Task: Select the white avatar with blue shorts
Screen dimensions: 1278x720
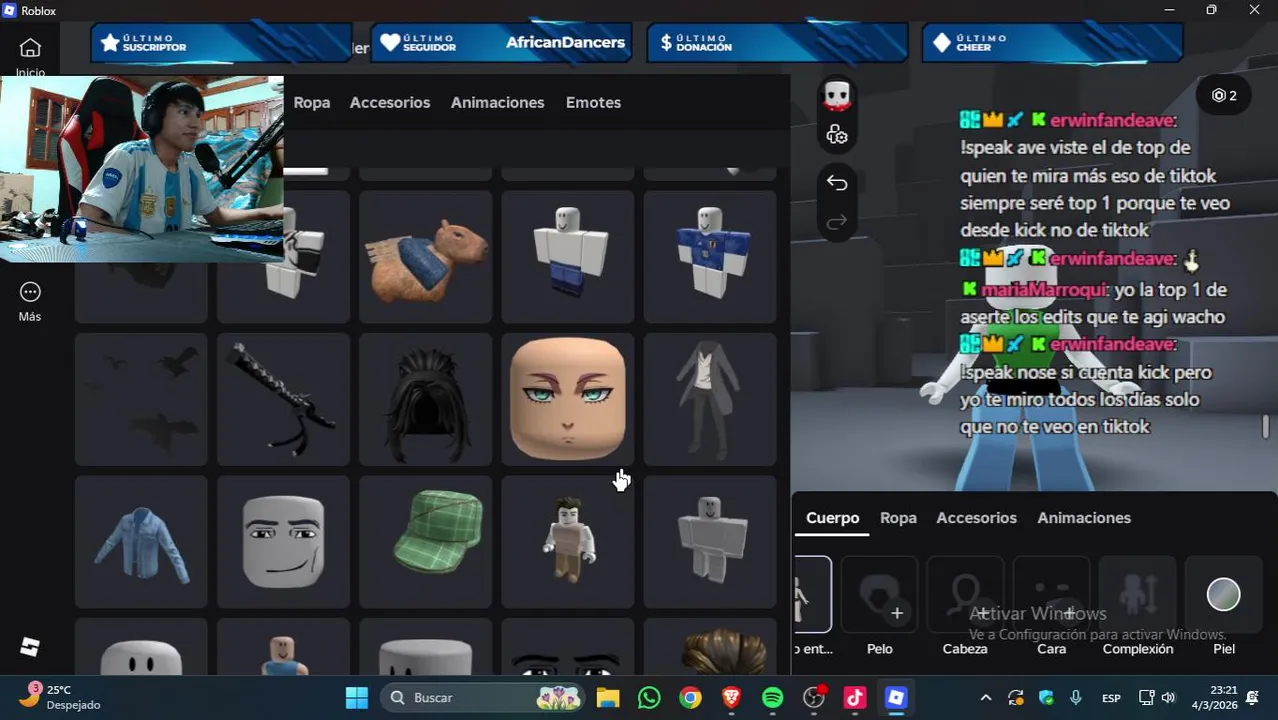Action: click(568, 256)
